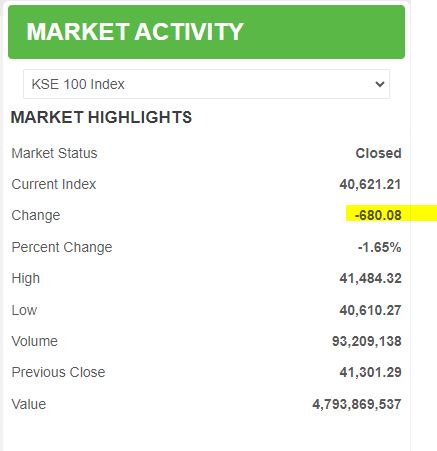Screen dimensions: 437x451
Task: Click the -1.65% percent change value
Action: click(x=379, y=247)
